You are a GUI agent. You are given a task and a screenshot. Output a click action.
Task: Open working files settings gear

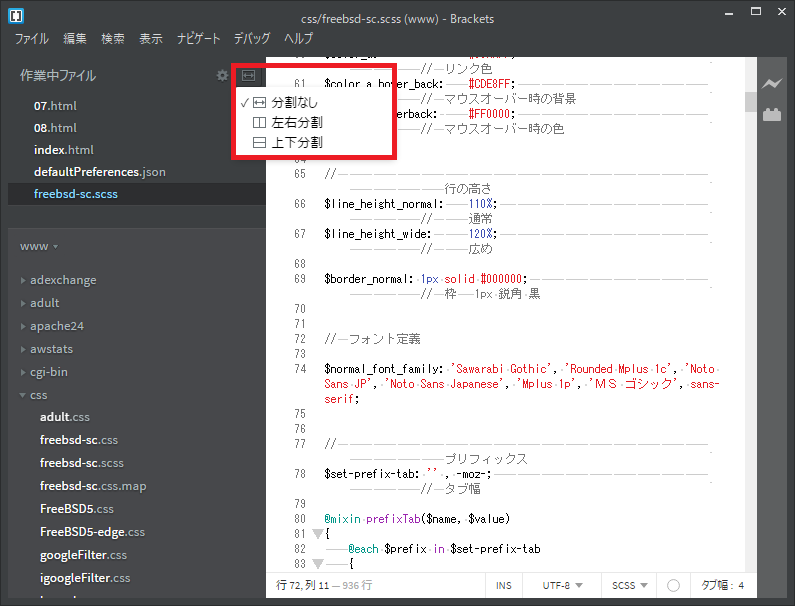[x=222, y=76]
